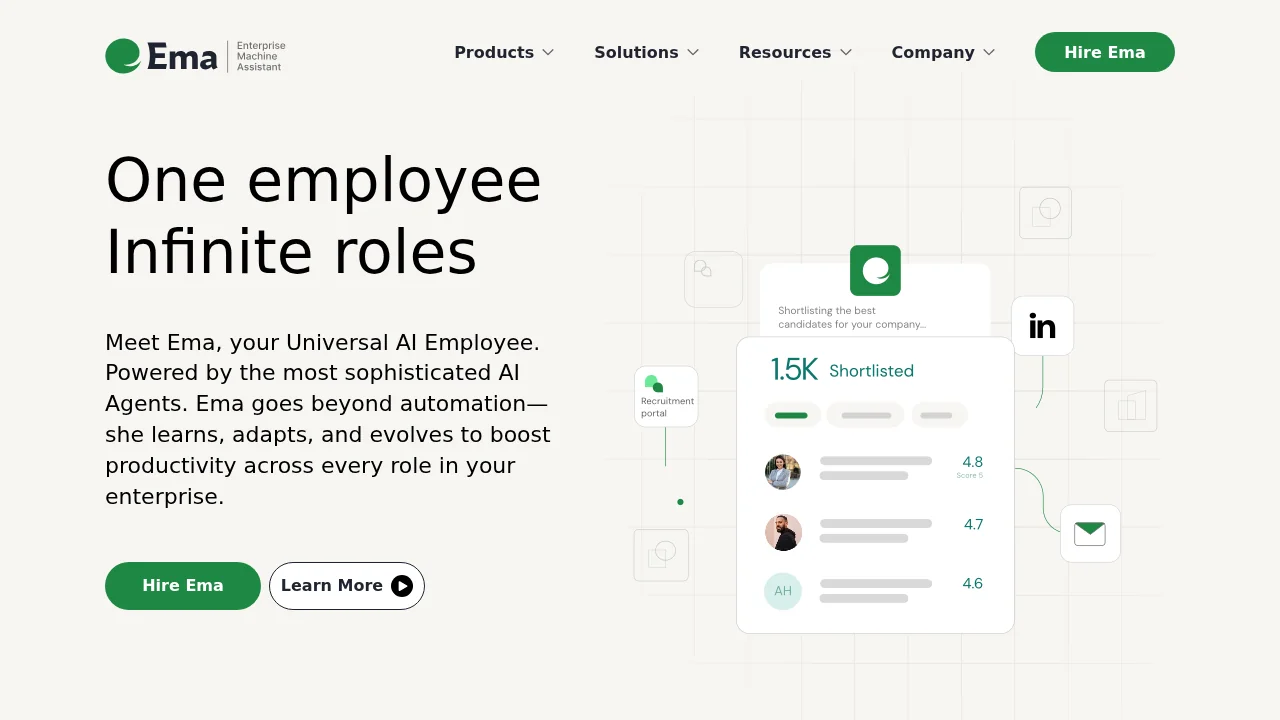Click the candidate avatar with 4.8 score

point(783,472)
